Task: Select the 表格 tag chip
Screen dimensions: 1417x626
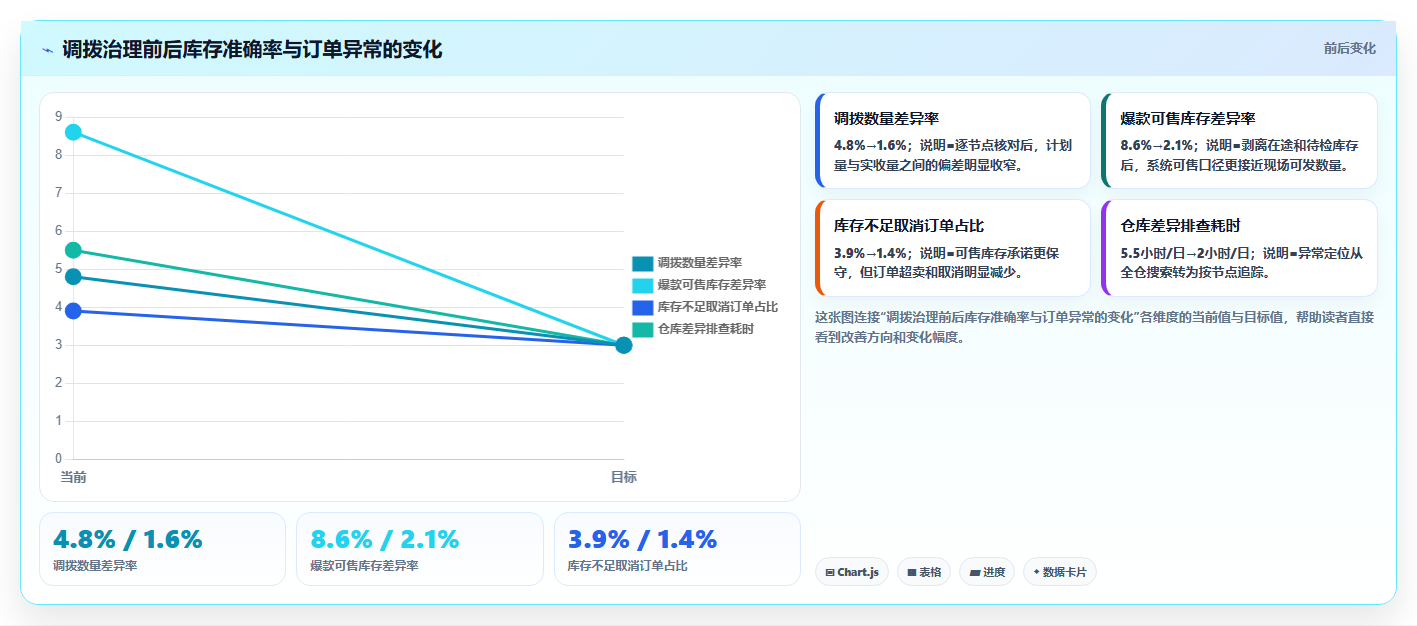Action: (x=924, y=572)
